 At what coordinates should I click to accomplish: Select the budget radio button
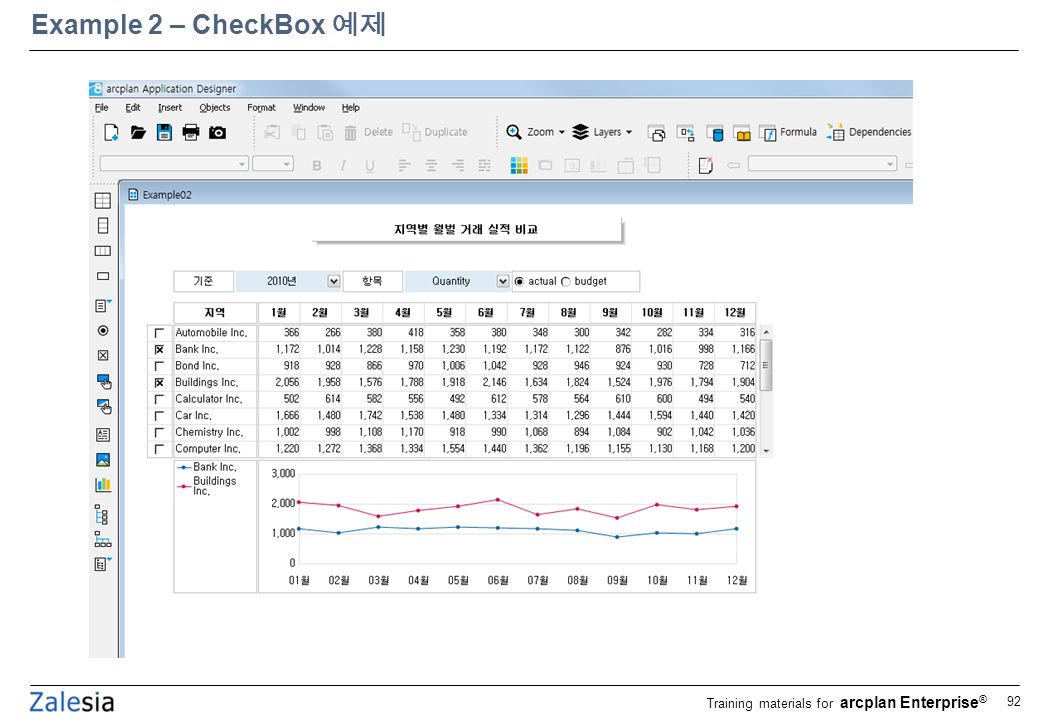(x=566, y=281)
